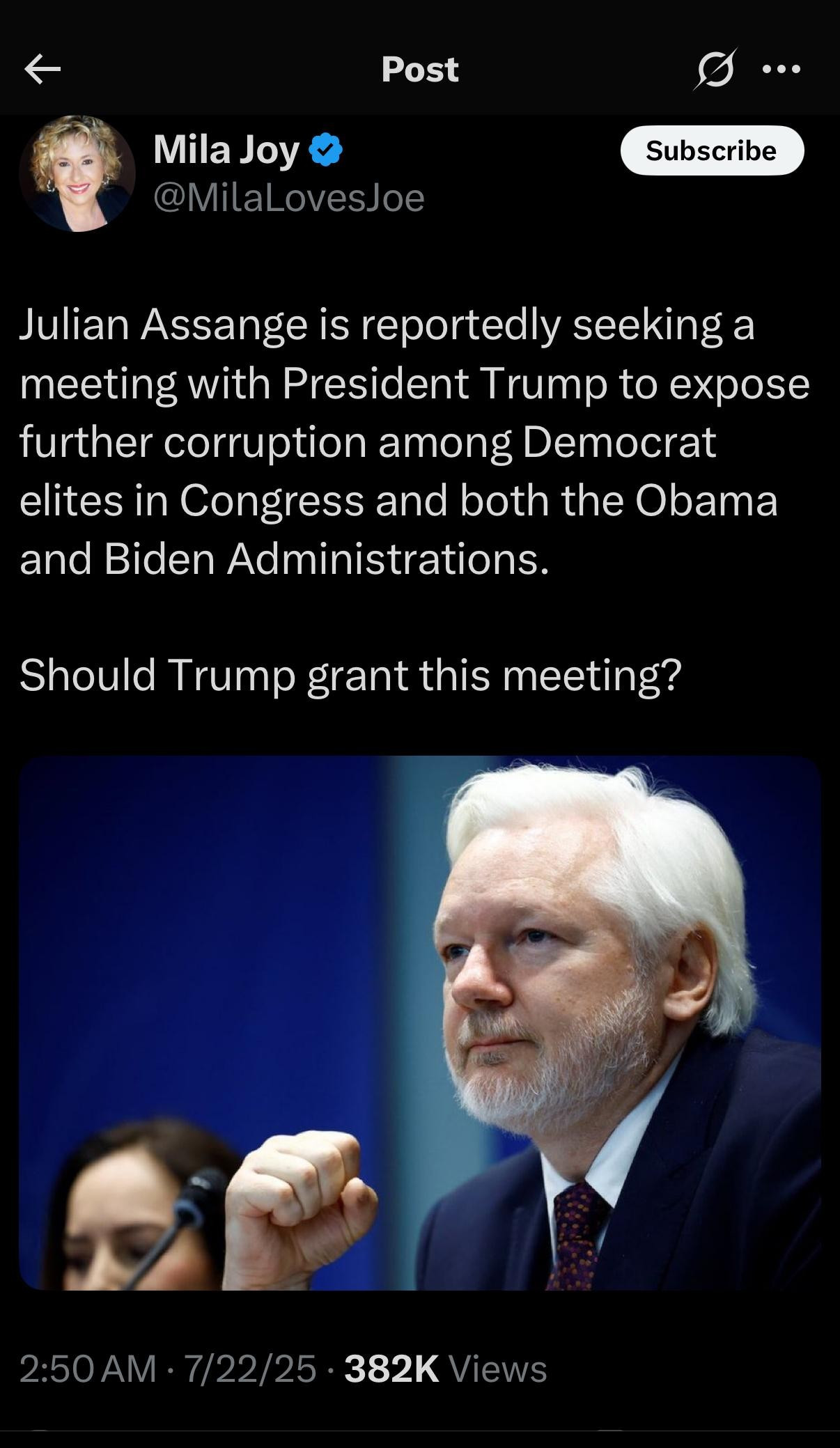Open Grok slashed-circle icon in header
Viewport: 840px width, 1448px height.
(x=715, y=69)
